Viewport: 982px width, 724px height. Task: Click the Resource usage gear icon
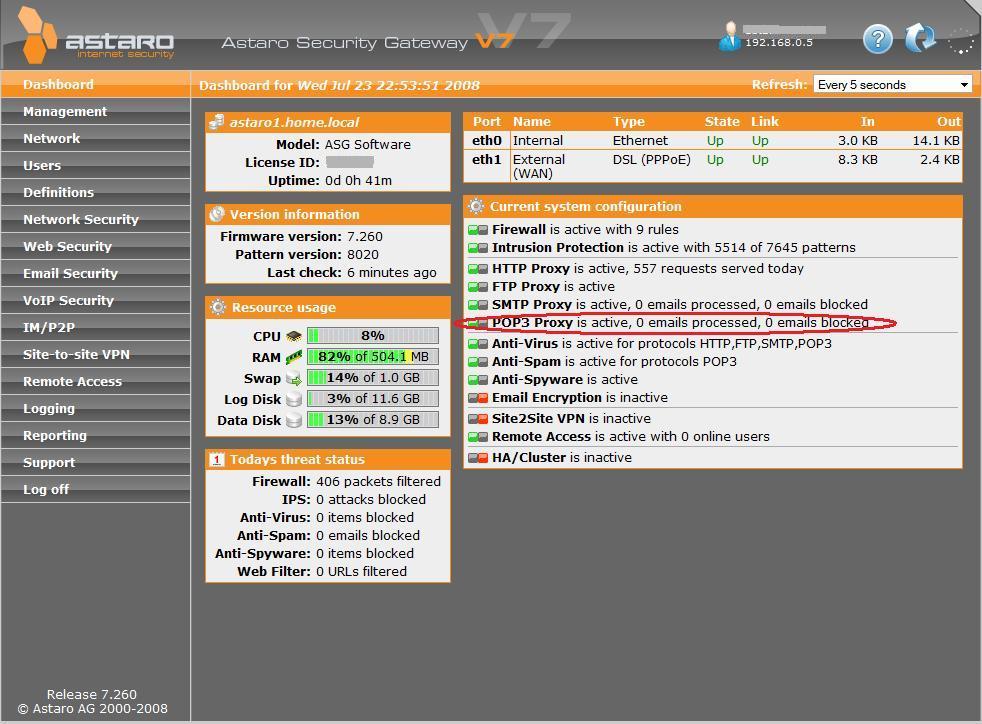218,307
